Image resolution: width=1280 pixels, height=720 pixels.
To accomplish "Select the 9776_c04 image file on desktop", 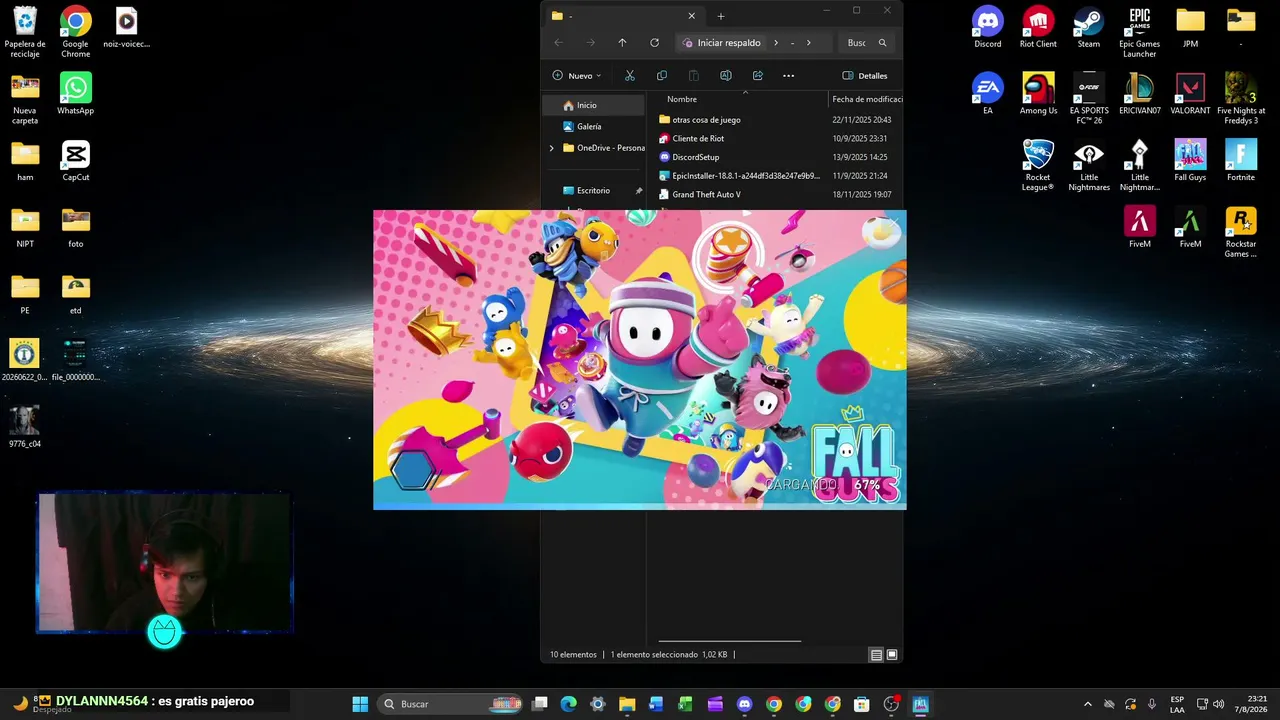I will coord(25,427).
